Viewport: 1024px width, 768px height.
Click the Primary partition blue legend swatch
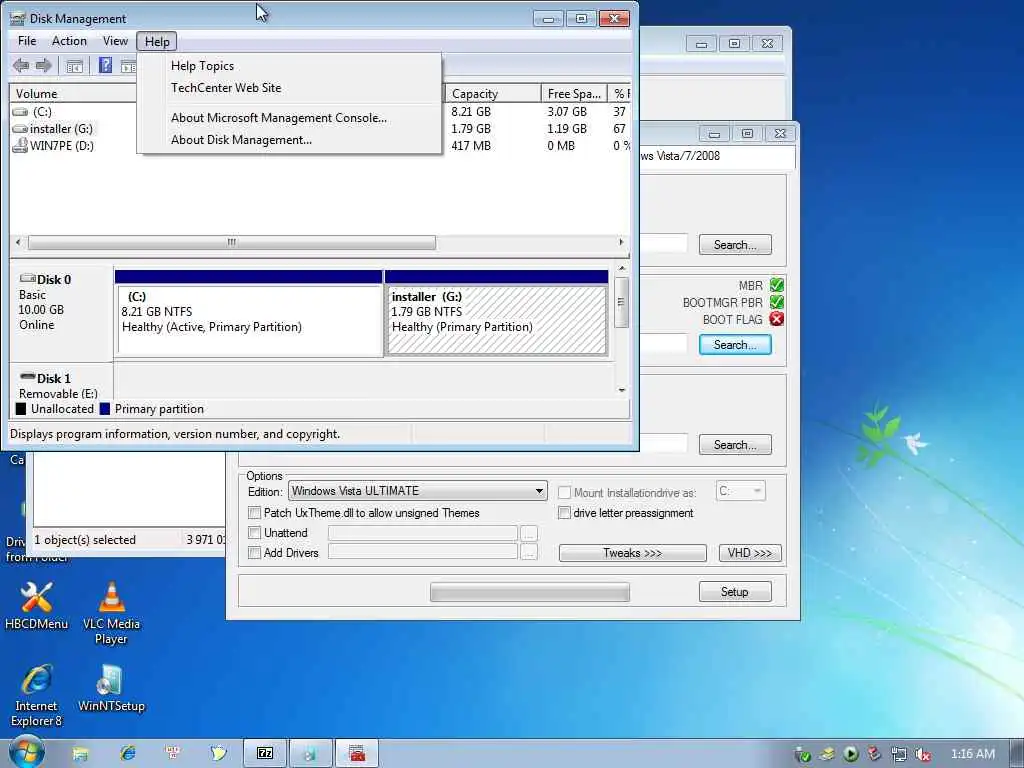[x=104, y=409]
